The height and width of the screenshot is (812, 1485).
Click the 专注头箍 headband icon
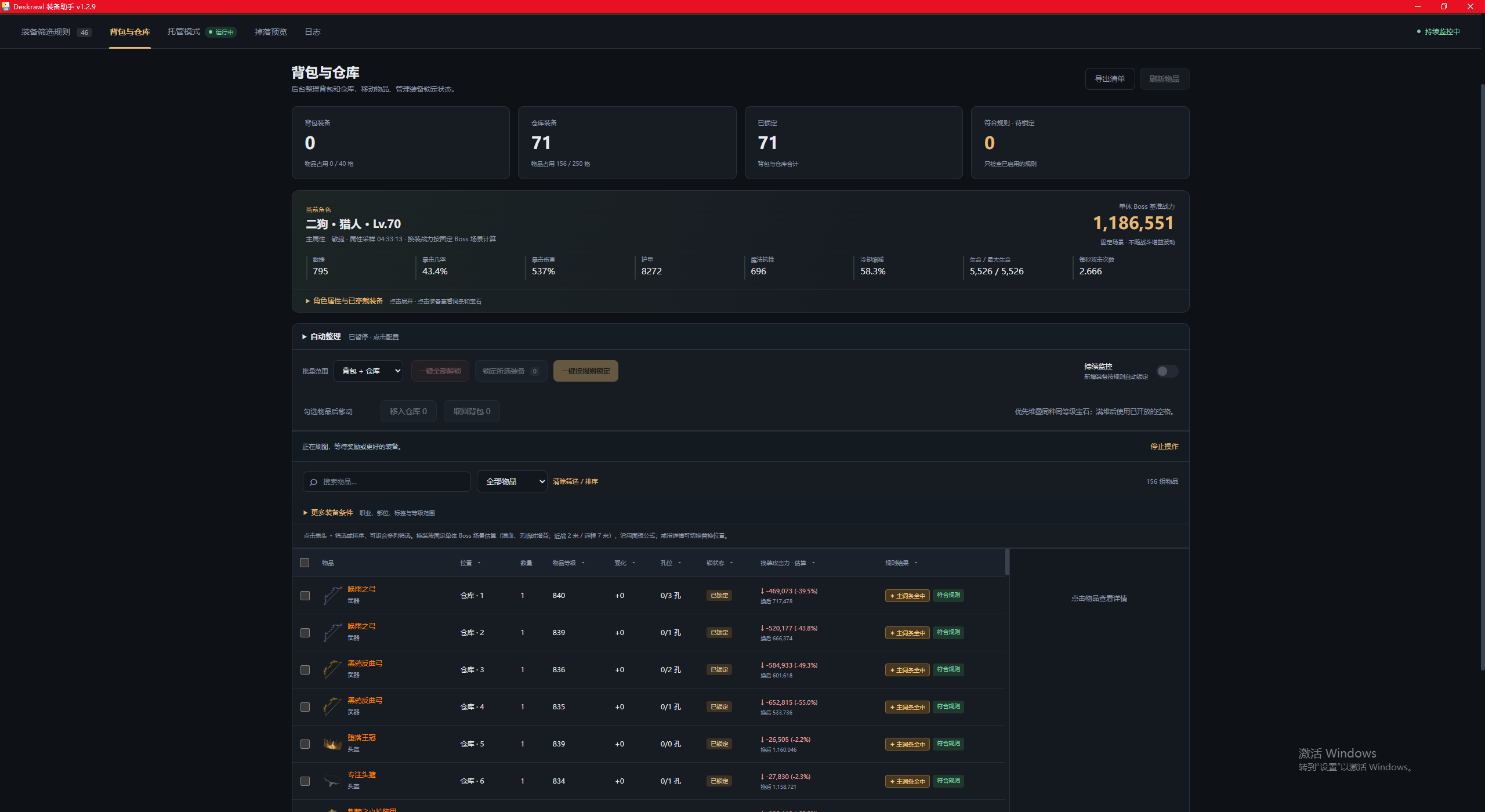click(332, 781)
